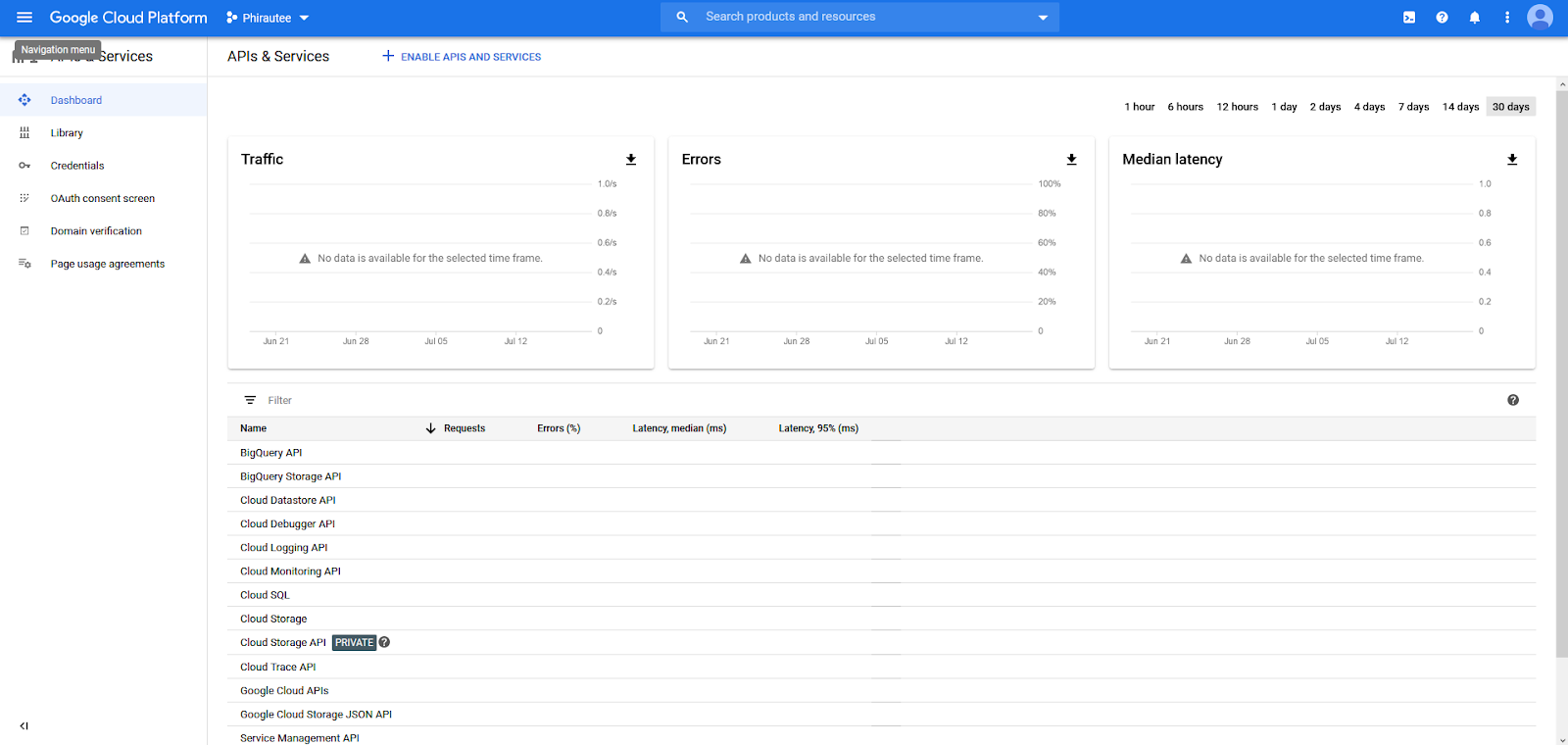This screenshot has width=1568, height=745.
Task: Click the Requests sort arrow icon
Action: pos(430,428)
